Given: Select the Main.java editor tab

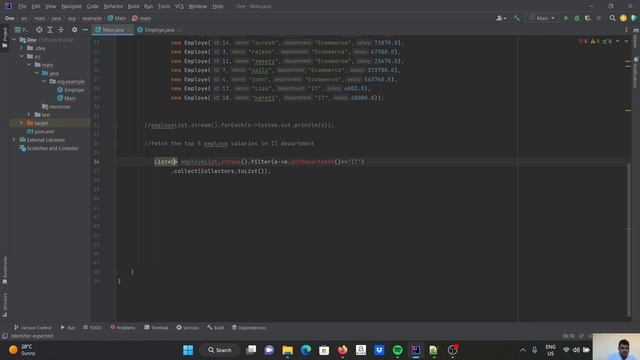Looking at the screenshot, I should 112,30.
